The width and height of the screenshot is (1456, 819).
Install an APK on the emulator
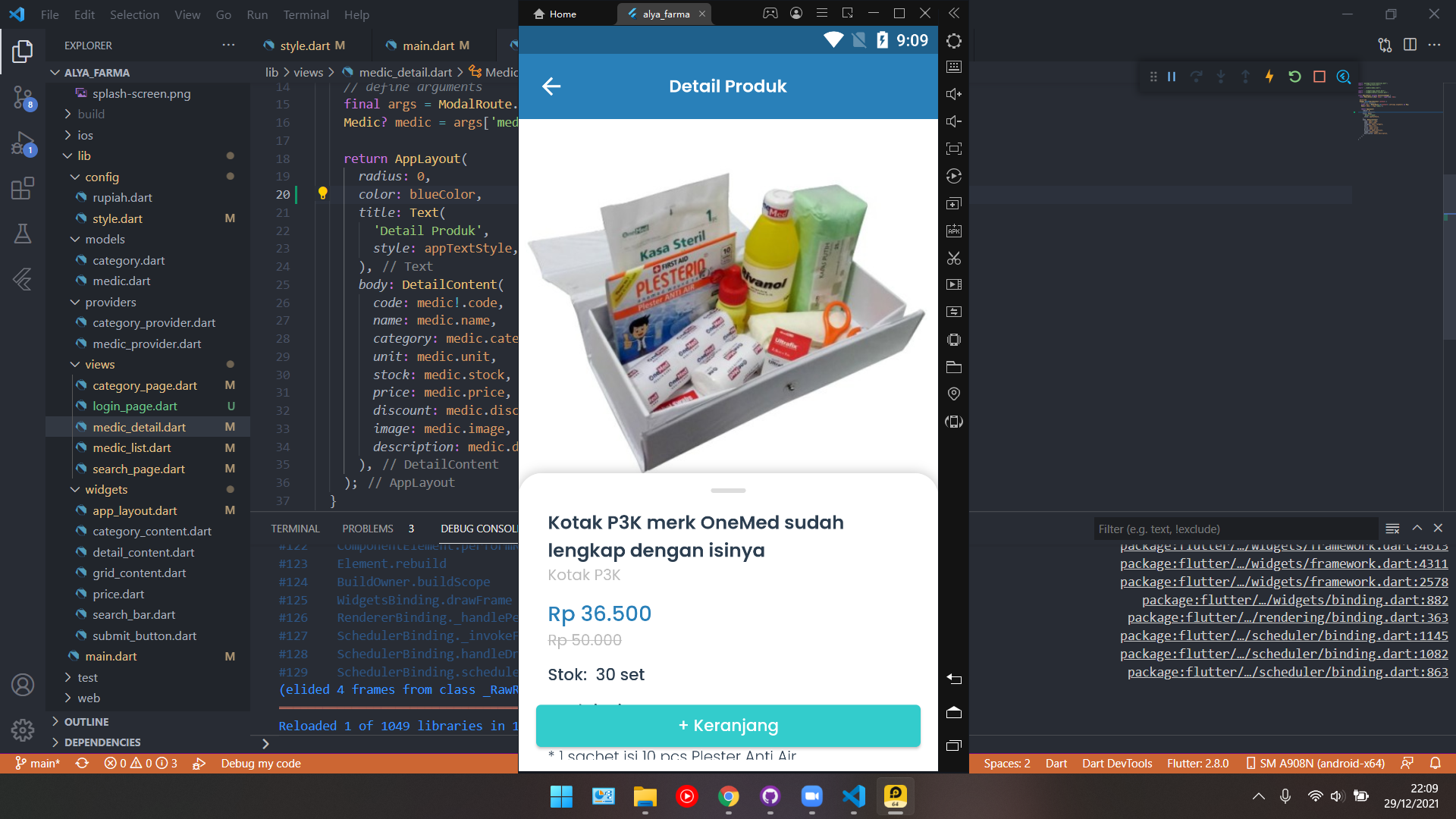tap(953, 231)
